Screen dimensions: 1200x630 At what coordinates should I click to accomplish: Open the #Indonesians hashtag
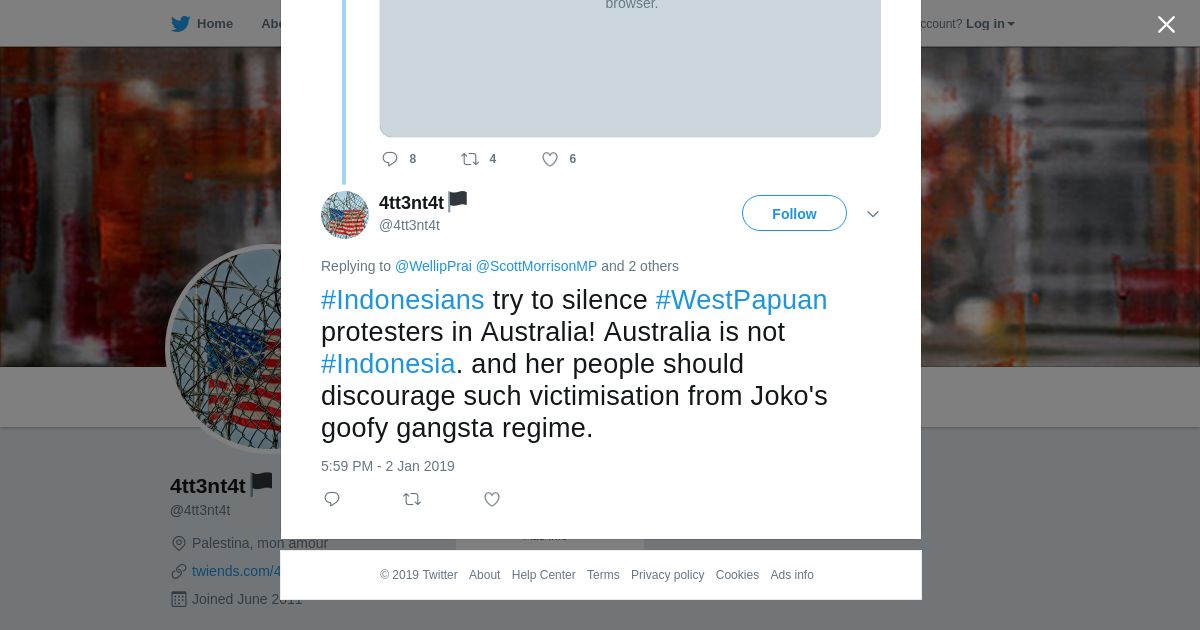tap(403, 300)
